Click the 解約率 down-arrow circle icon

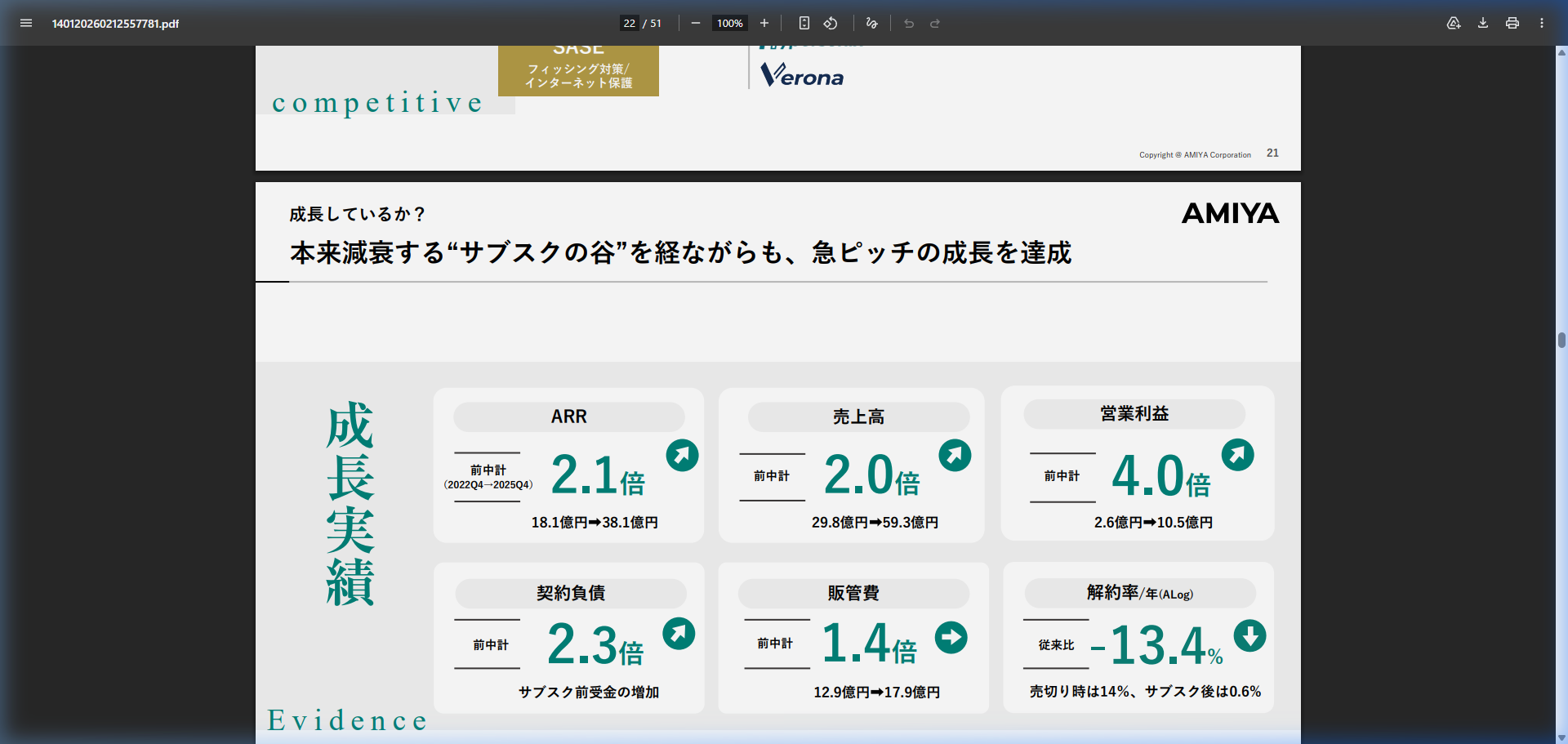click(1249, 635)
